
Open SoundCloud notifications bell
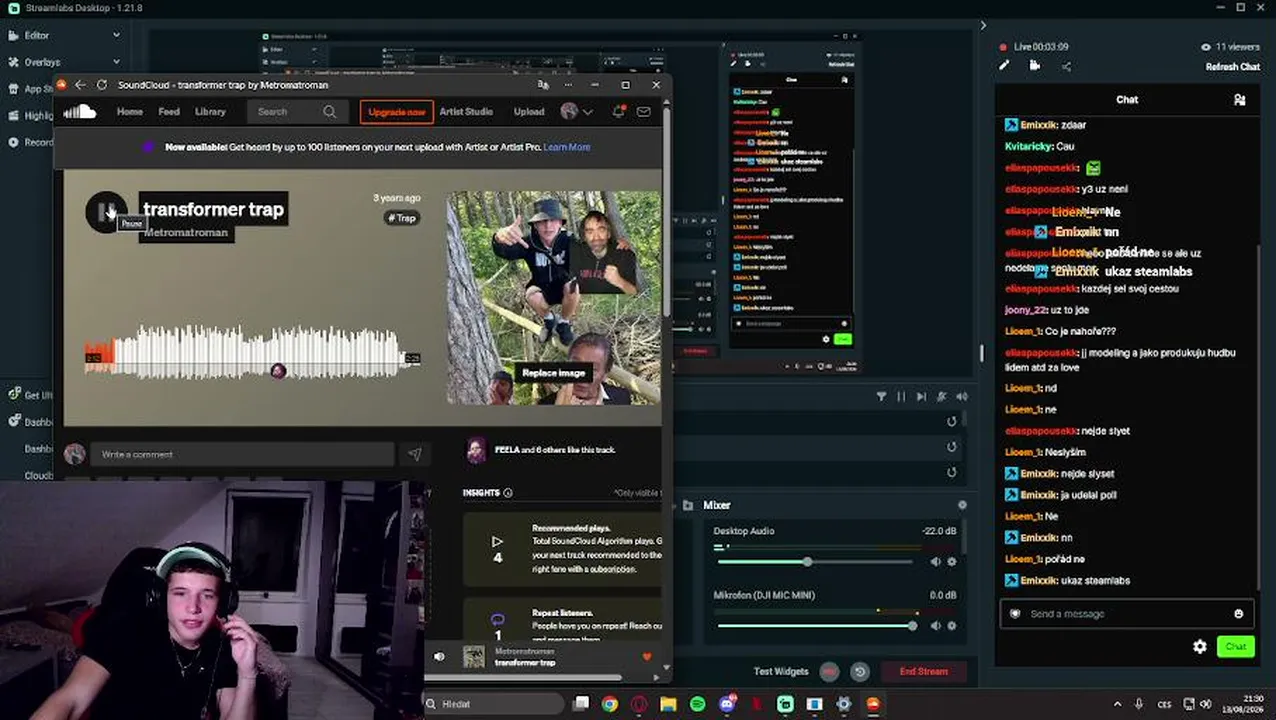[x=618, y=112]
